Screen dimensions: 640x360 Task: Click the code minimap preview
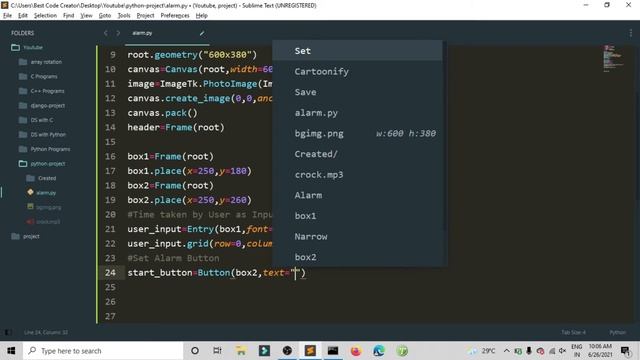613,58
